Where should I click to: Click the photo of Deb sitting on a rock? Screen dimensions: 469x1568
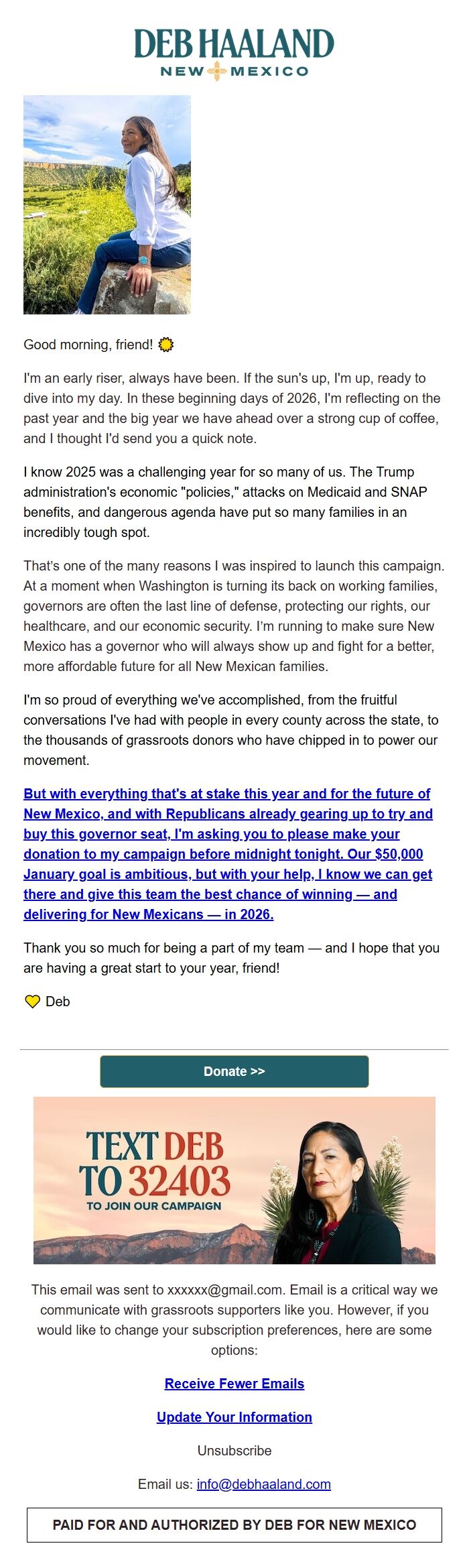click(x=107, y=204)
